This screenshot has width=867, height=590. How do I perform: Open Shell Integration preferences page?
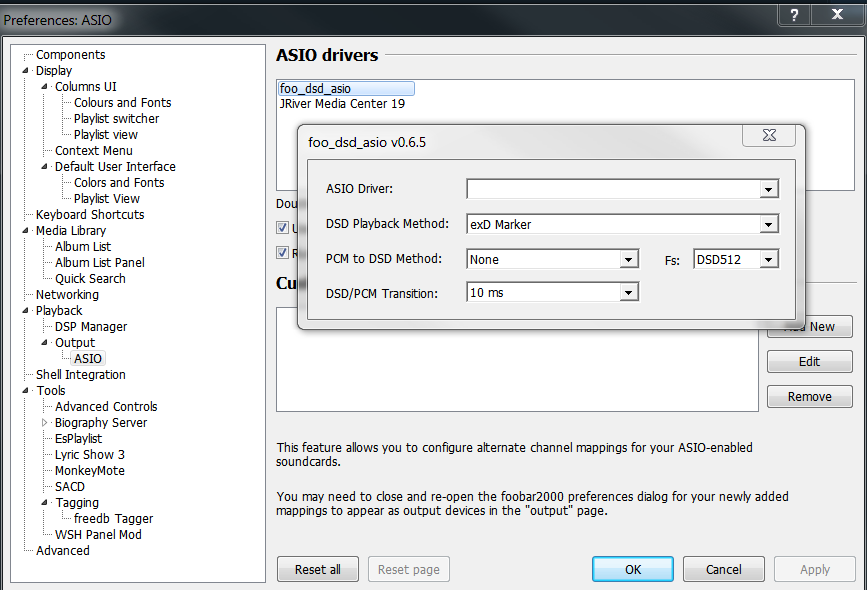pyautogui.click(x=81, y=375)
